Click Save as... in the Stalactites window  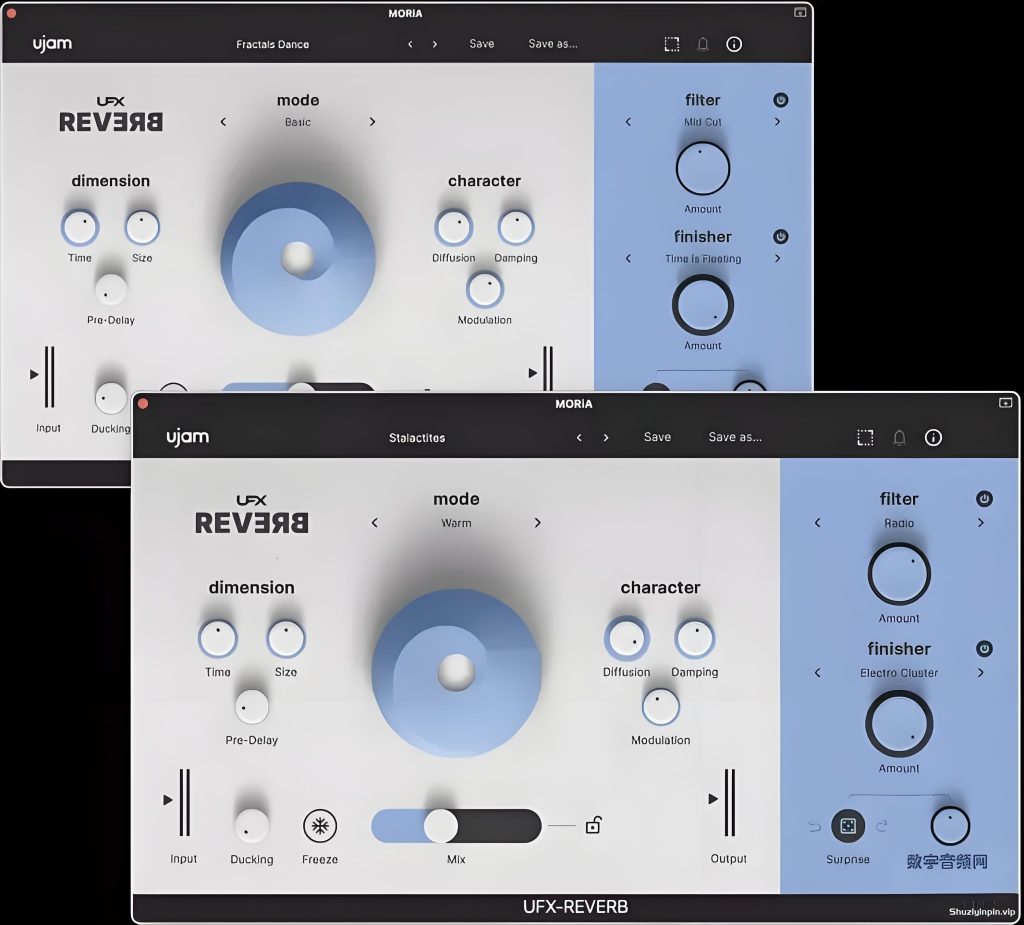tap(735, 437)
